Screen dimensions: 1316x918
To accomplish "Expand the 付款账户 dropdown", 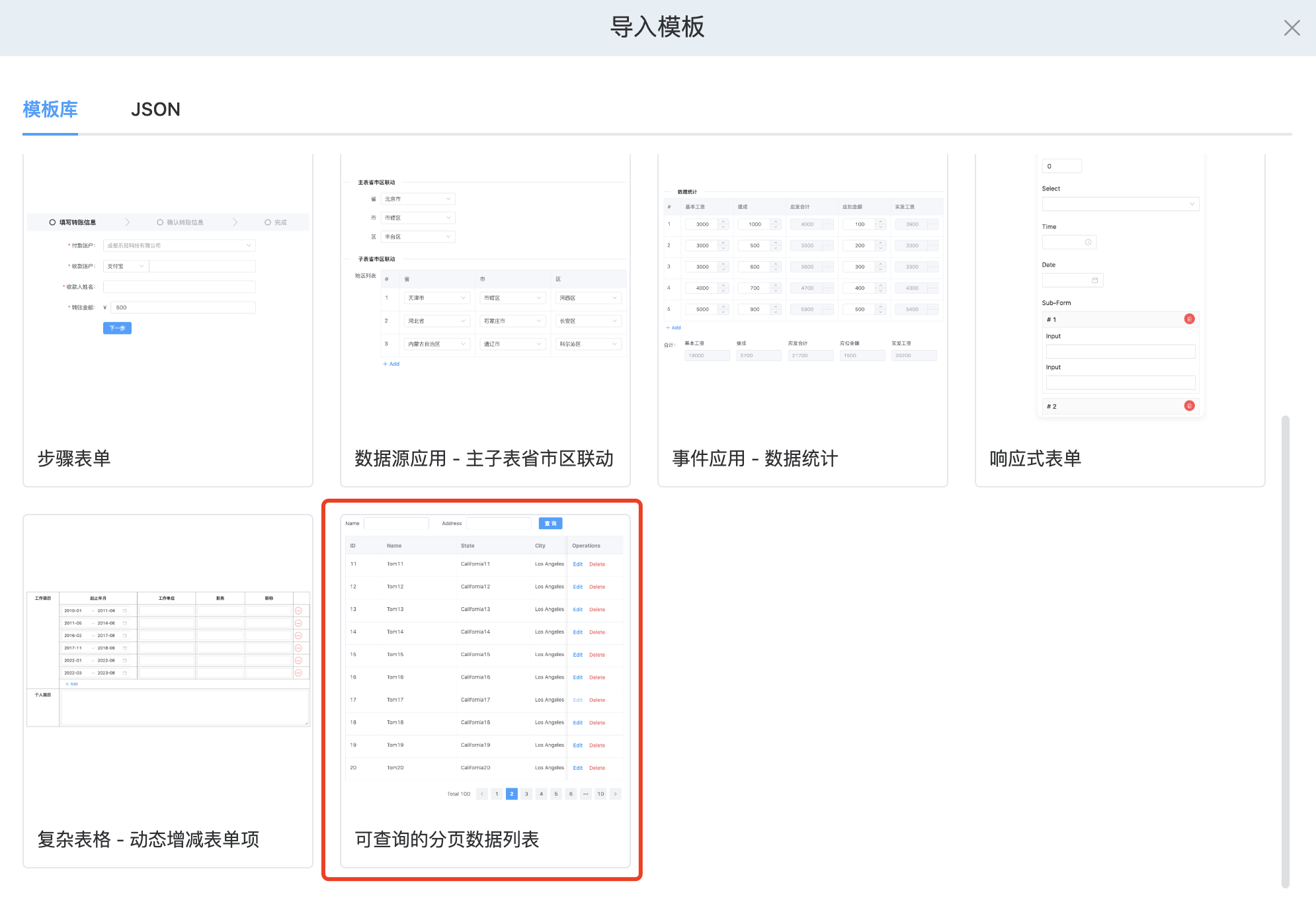I will tap(179, 246).
